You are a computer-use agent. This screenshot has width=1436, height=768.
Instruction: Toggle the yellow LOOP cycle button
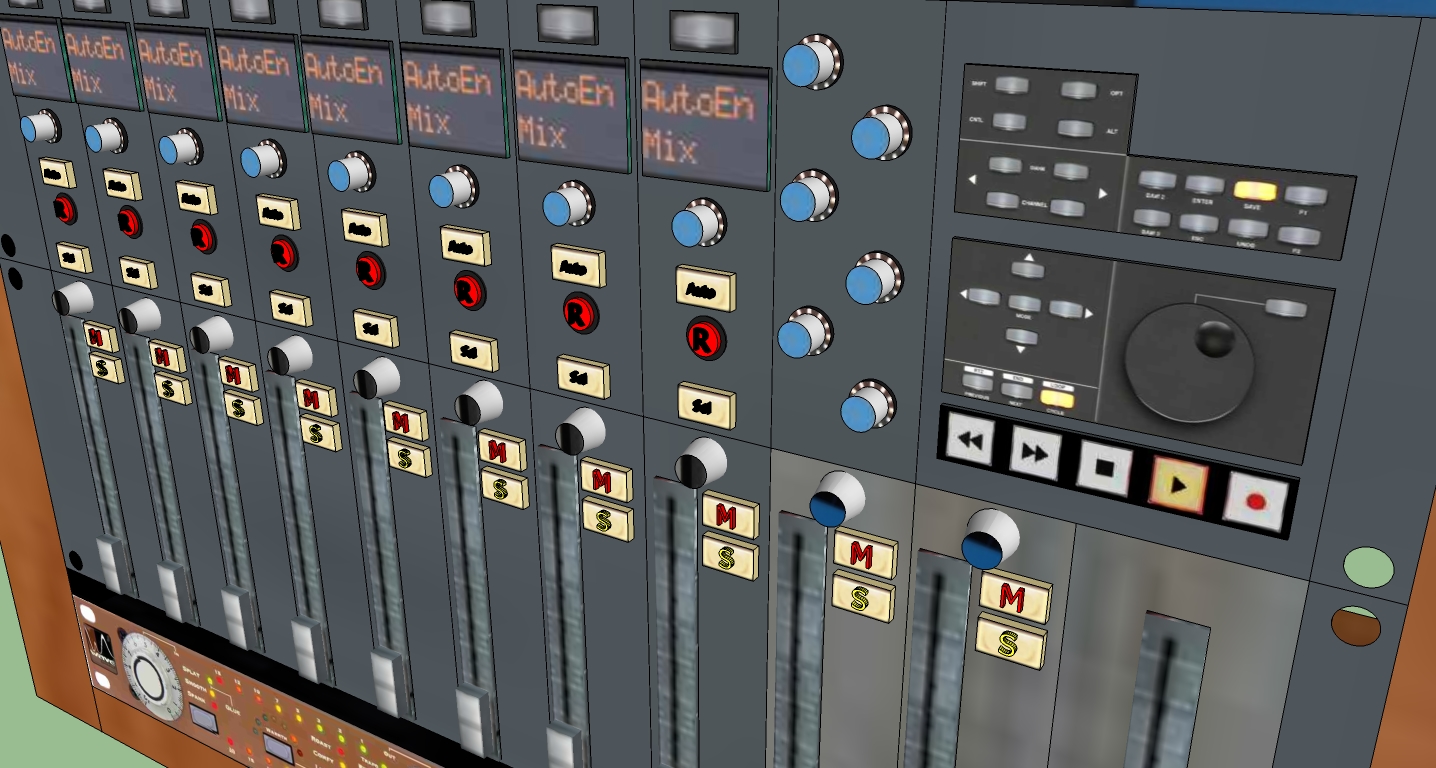tap(1057, 398)
